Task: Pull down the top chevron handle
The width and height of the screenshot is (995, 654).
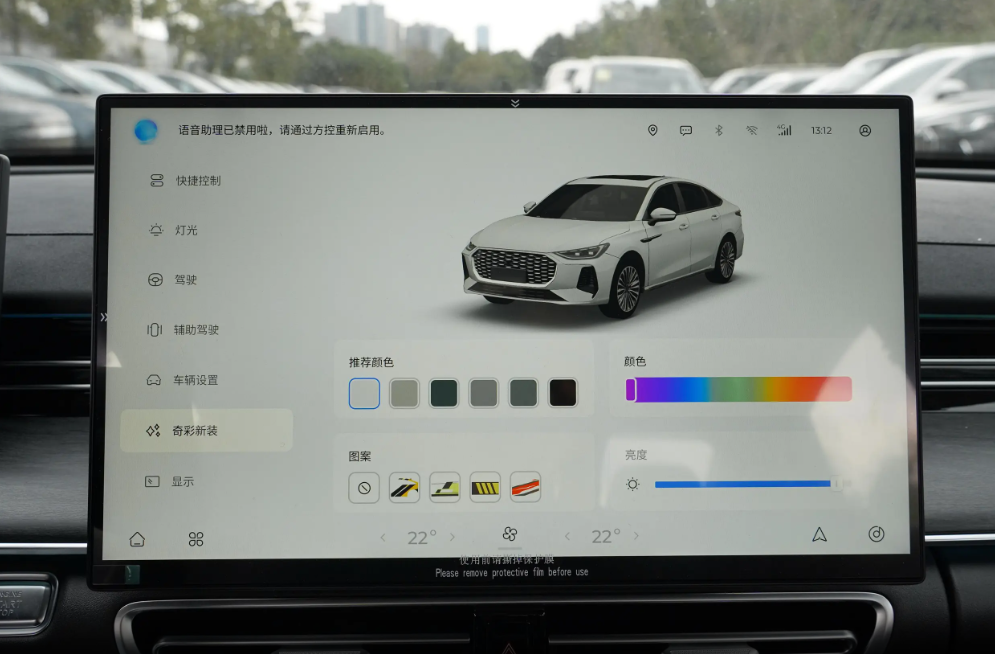Action: point(515,103)
